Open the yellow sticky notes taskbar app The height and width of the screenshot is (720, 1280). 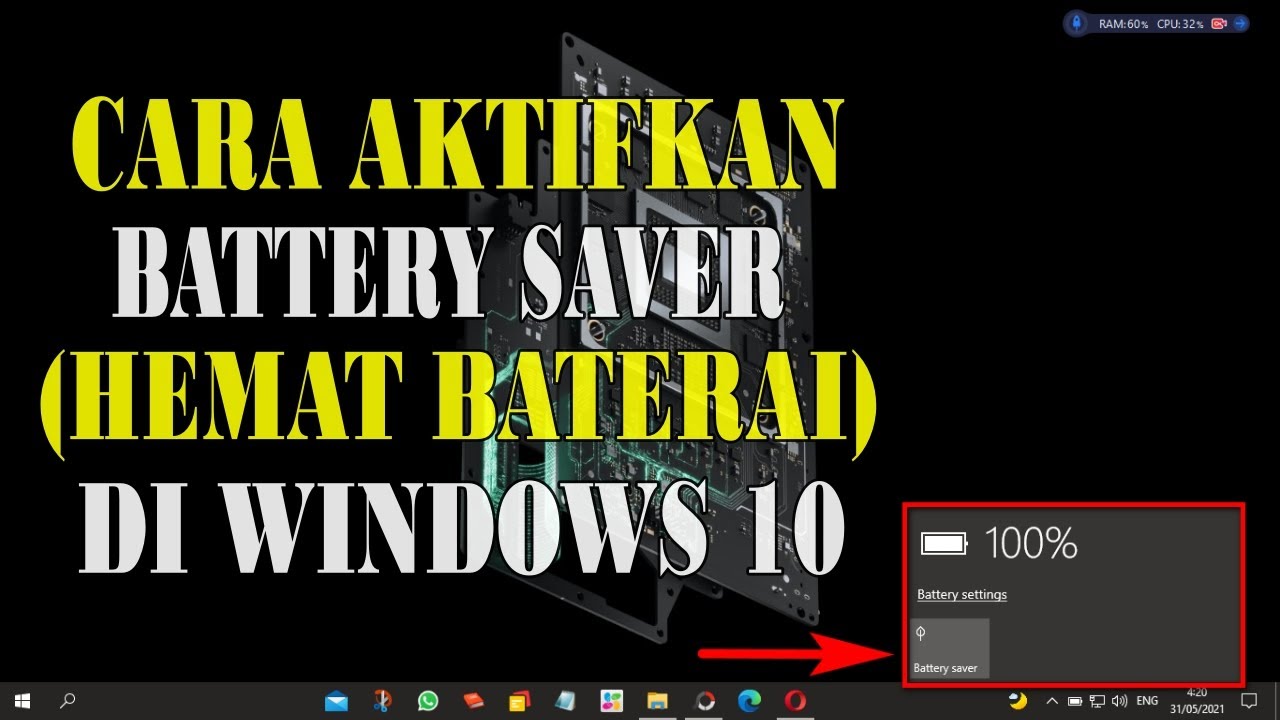tap(519, 701)
